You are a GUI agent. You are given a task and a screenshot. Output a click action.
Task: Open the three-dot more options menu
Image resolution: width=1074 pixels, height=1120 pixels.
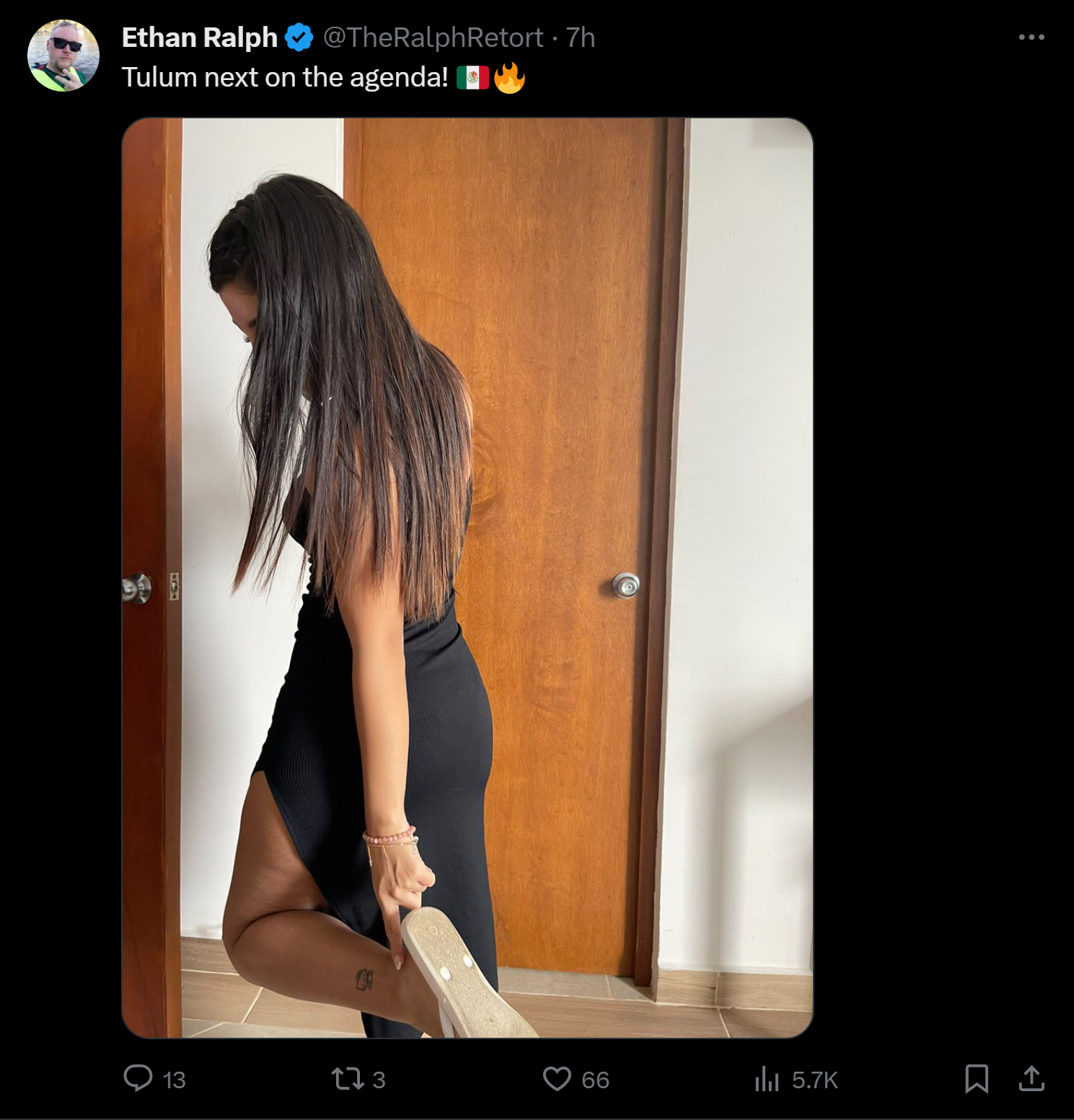point(1031,37)
